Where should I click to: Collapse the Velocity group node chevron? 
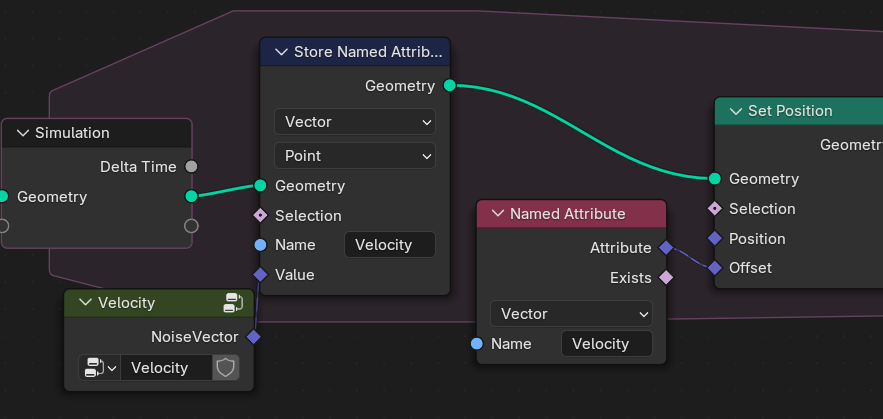tap(85, 303)
